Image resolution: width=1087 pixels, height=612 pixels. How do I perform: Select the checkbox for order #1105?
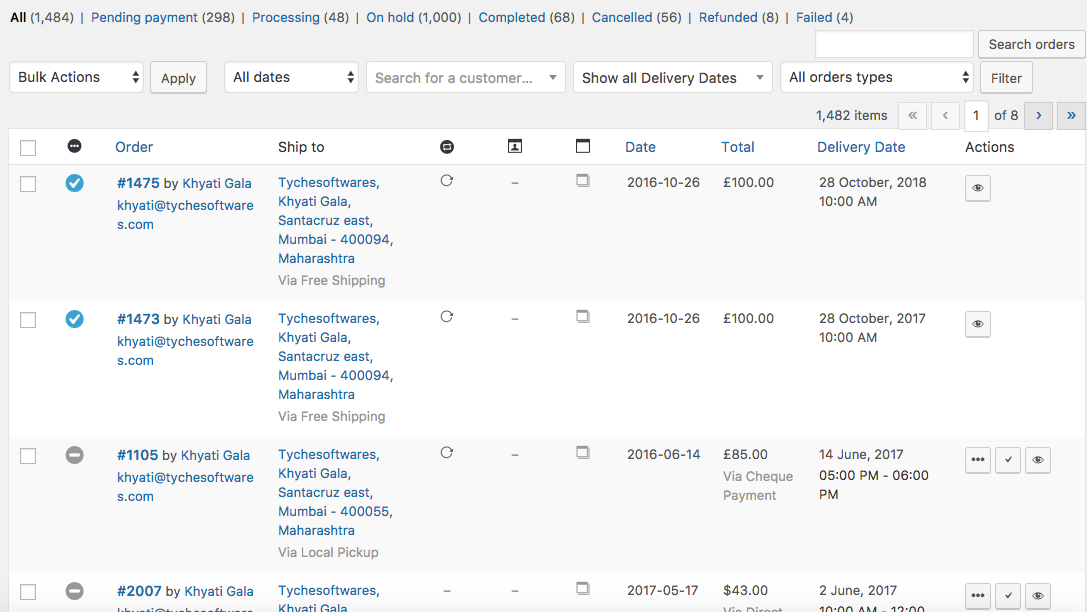pos(28,455)
